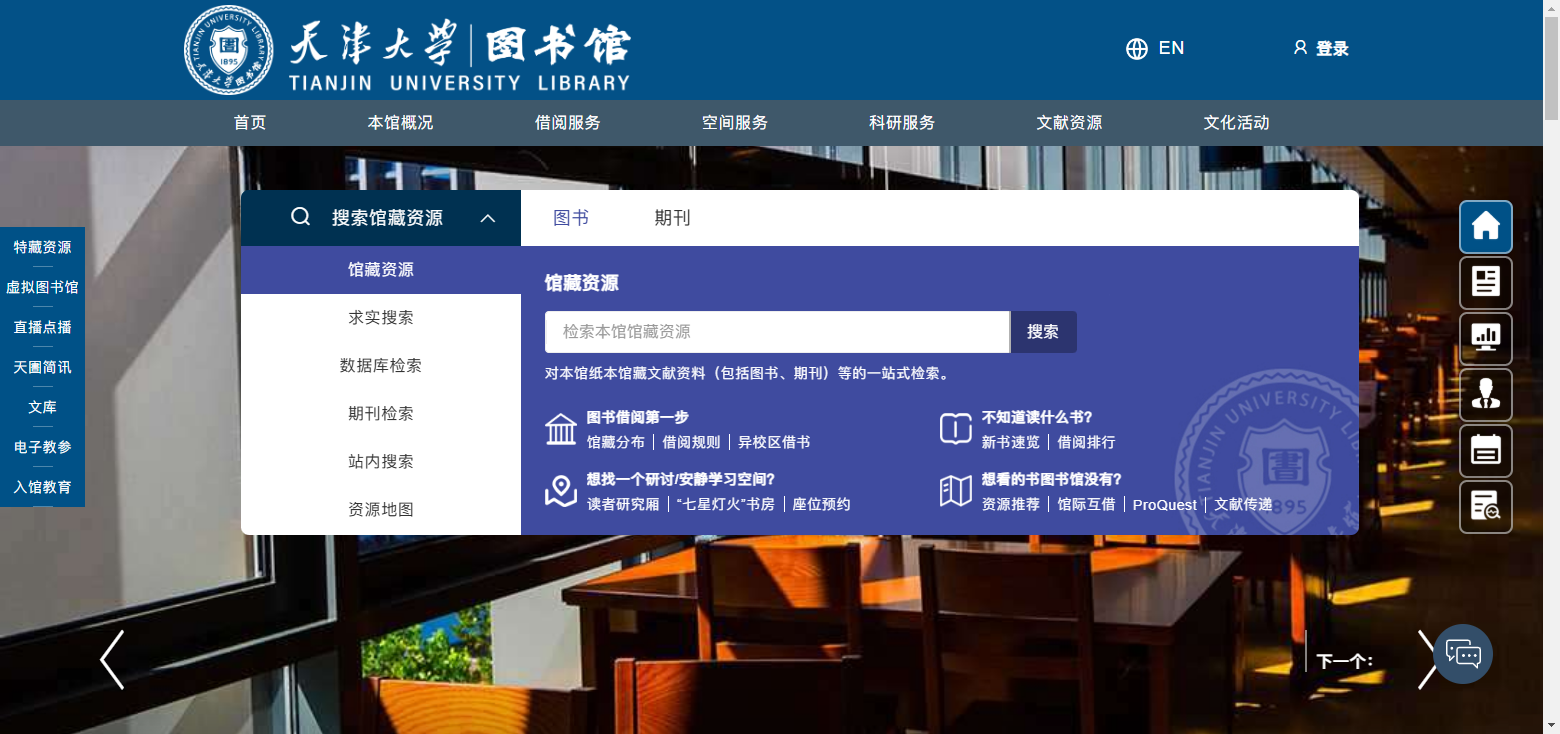Open the 文献资源 menu item

click(1069, 122)
